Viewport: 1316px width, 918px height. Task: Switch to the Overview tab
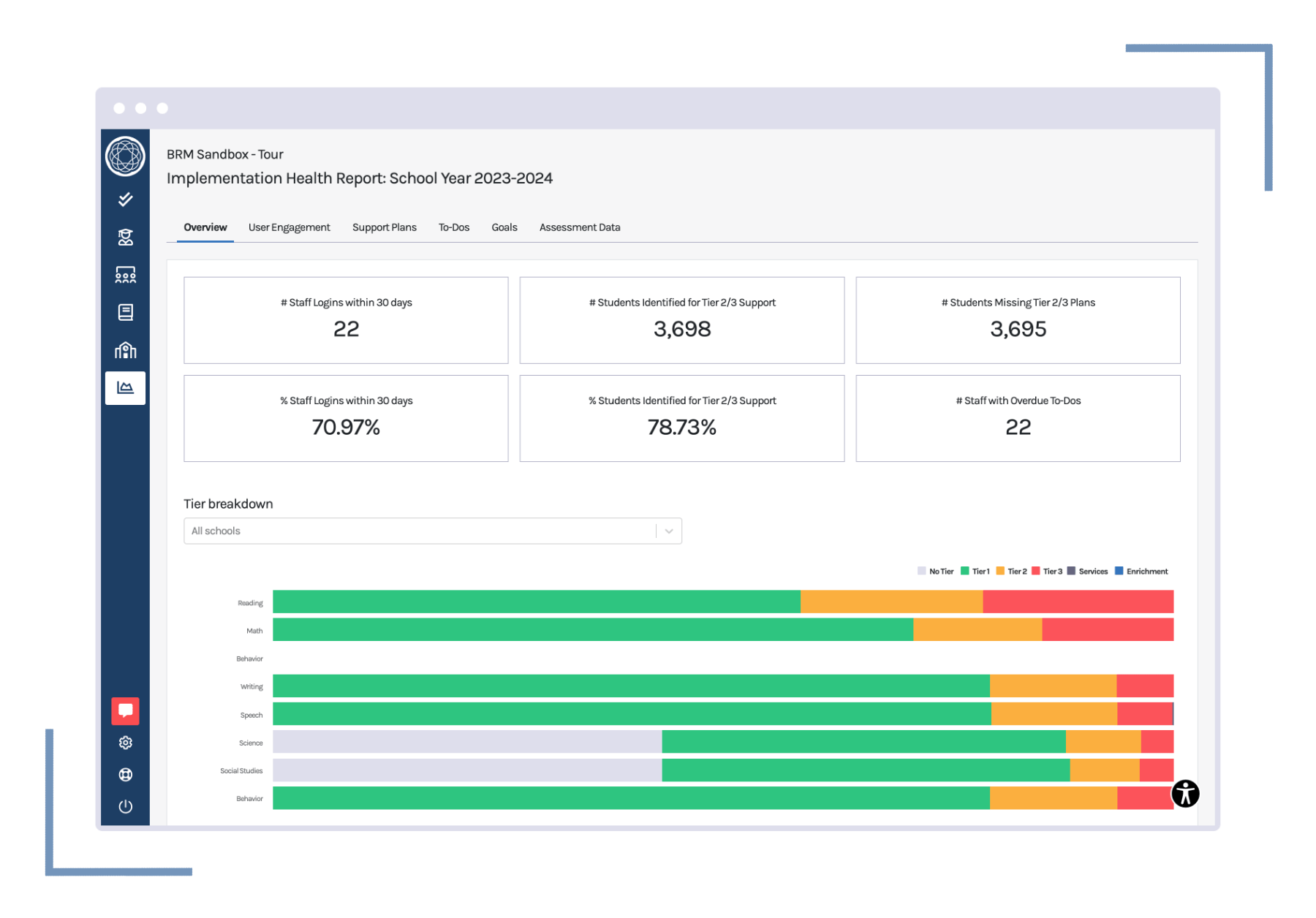click(205, 227)
